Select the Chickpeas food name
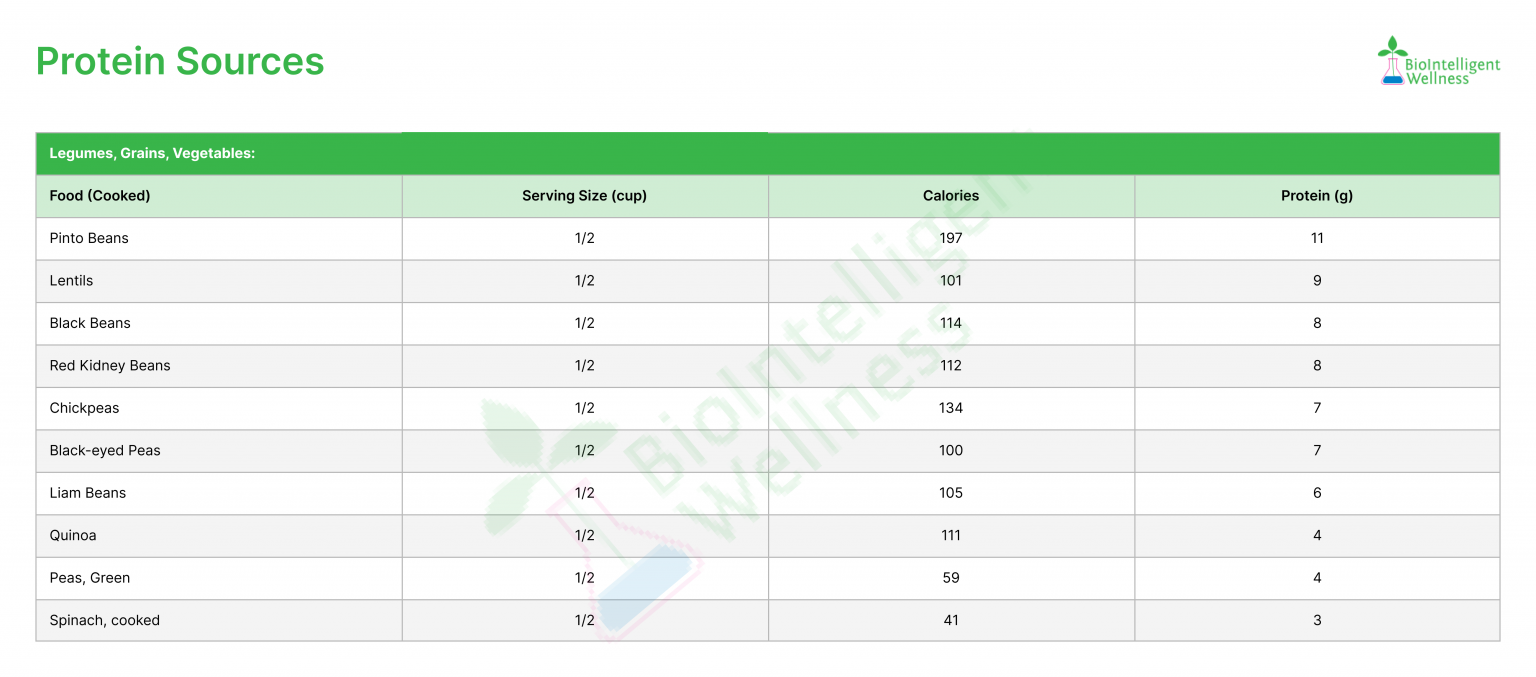This screenshot has height=677, width=1536. 84,408
